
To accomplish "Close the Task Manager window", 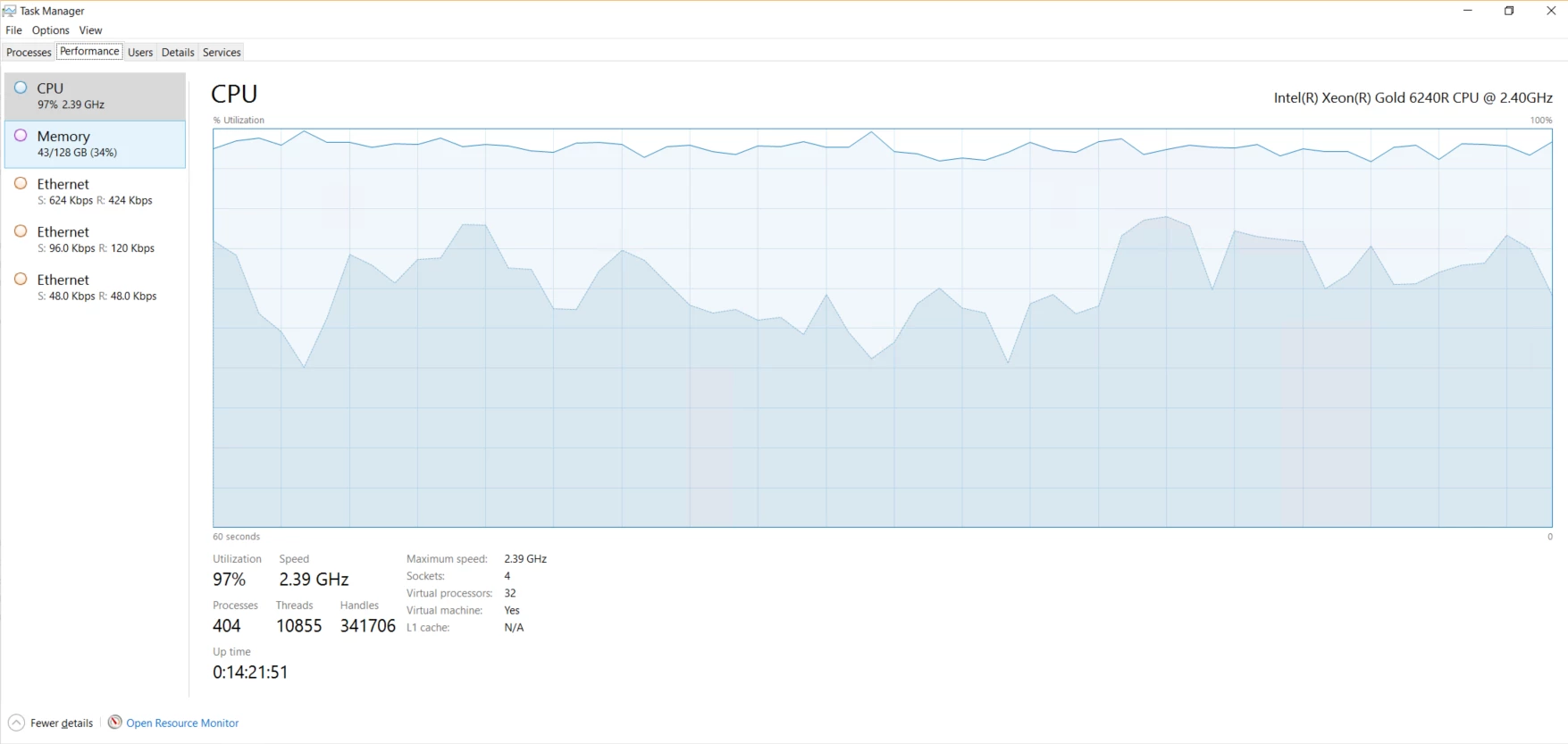I will point(1550,11).
